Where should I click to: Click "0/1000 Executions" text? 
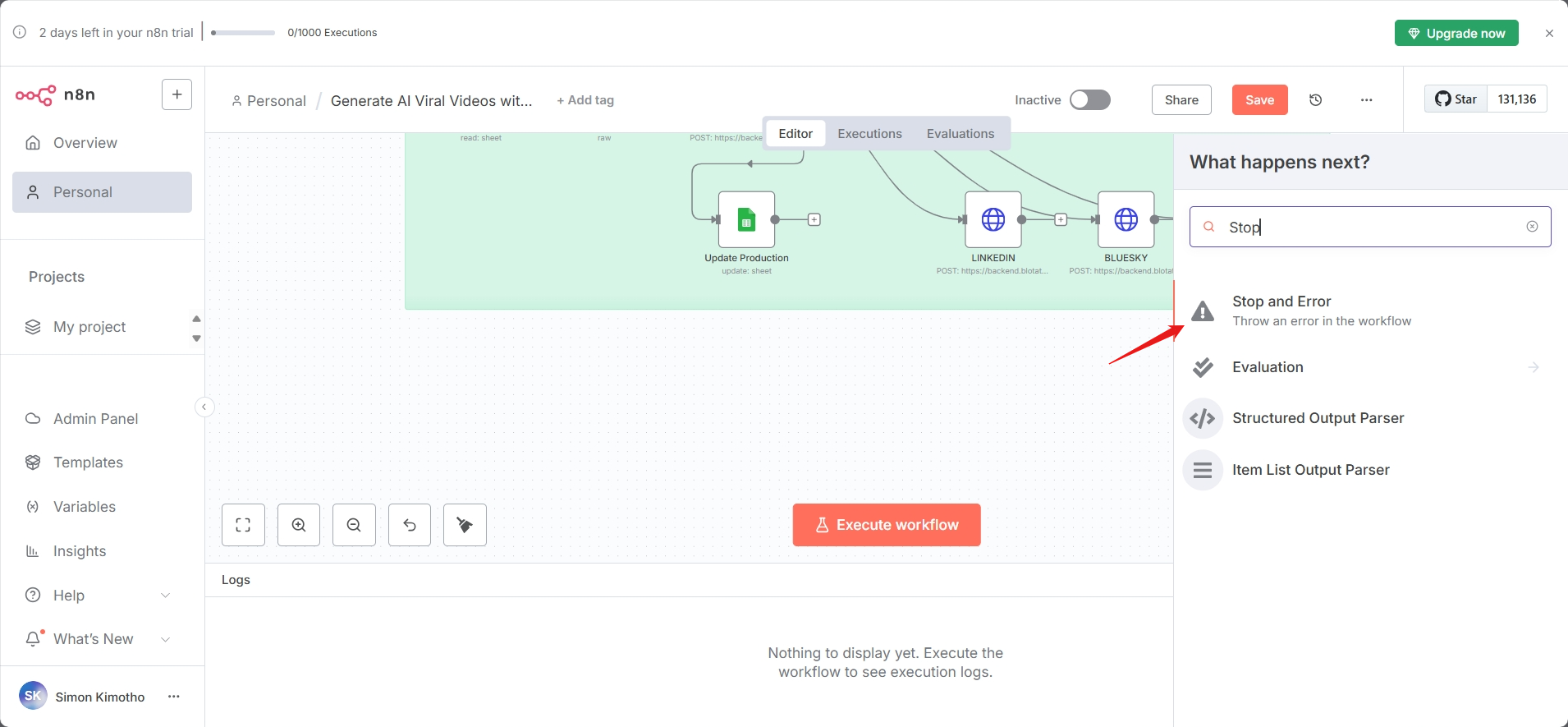click(x=332, y=33)
